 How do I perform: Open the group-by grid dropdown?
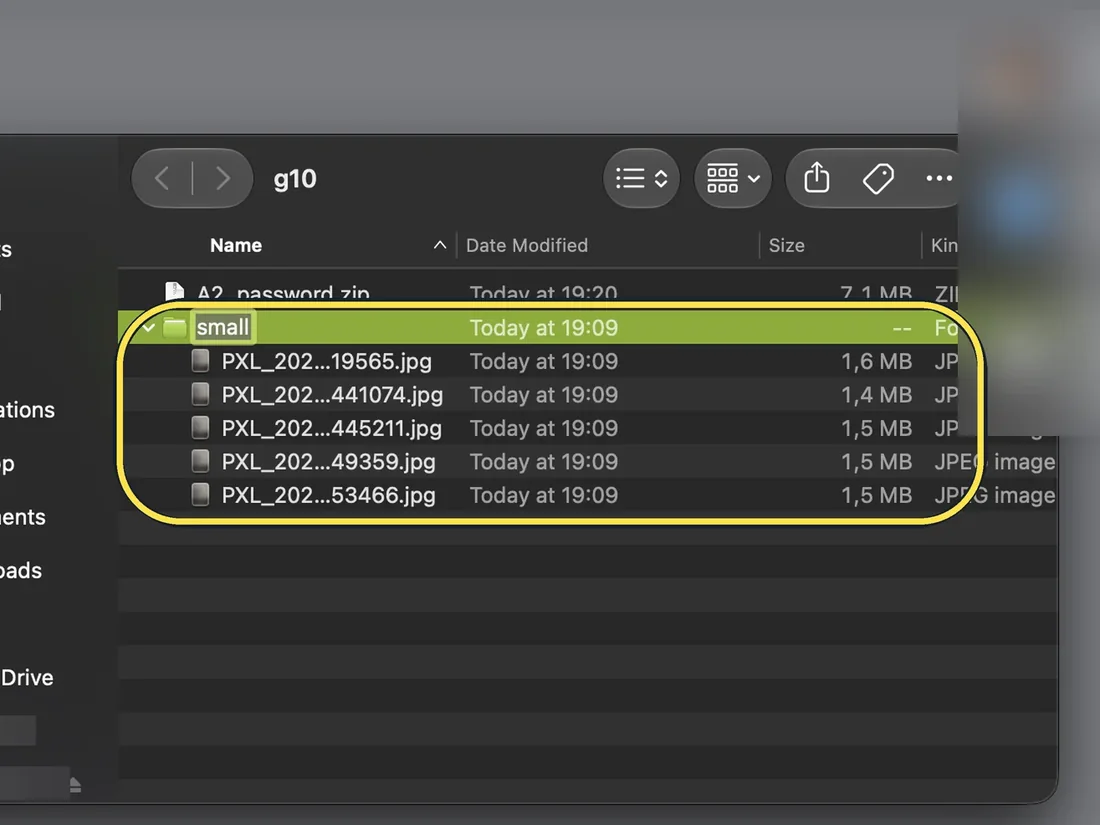coord(732,178)
